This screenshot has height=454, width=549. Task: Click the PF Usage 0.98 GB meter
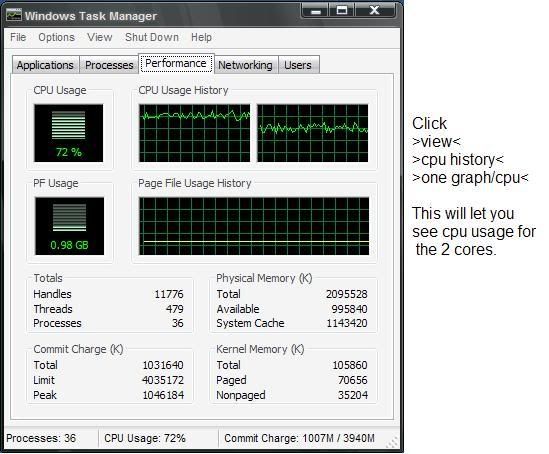pos(69,226)
